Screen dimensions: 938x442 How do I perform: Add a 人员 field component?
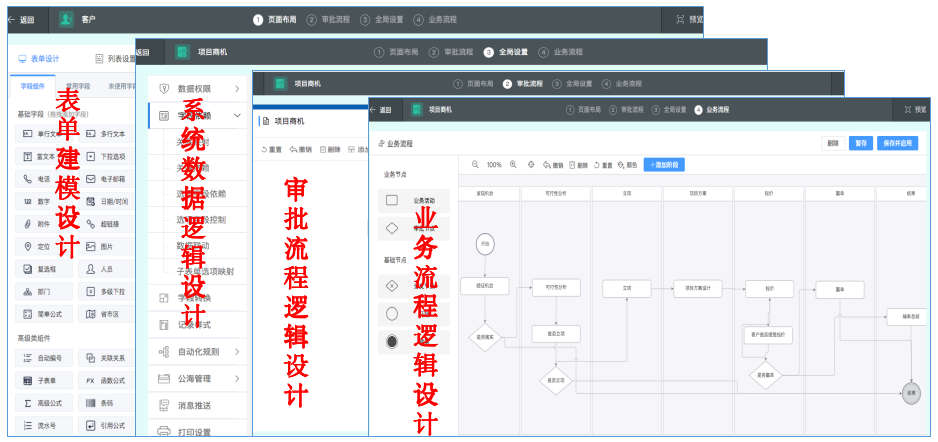pyautogui.click(x=106, y=269)
